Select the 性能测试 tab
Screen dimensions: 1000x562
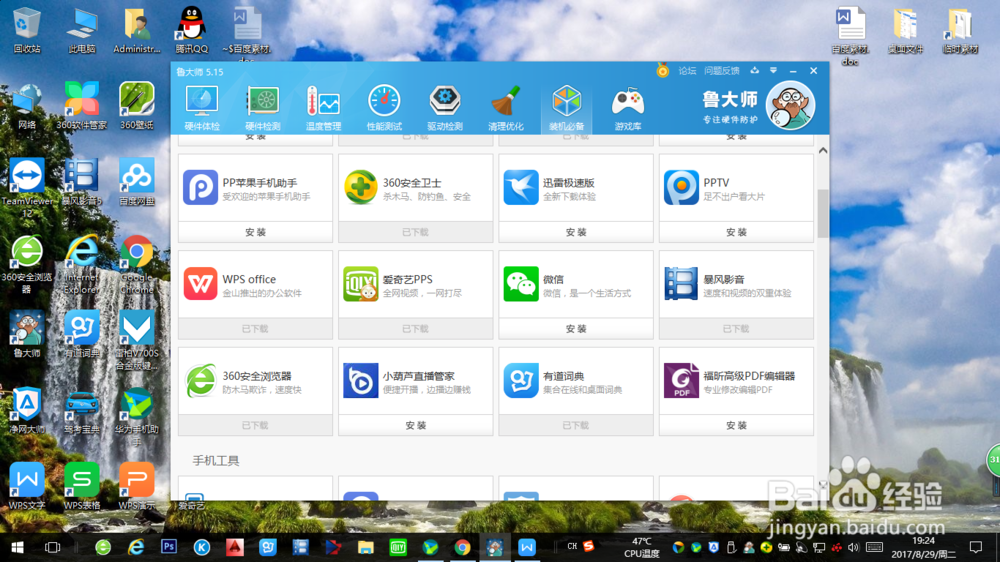click(x=384, y=108)
